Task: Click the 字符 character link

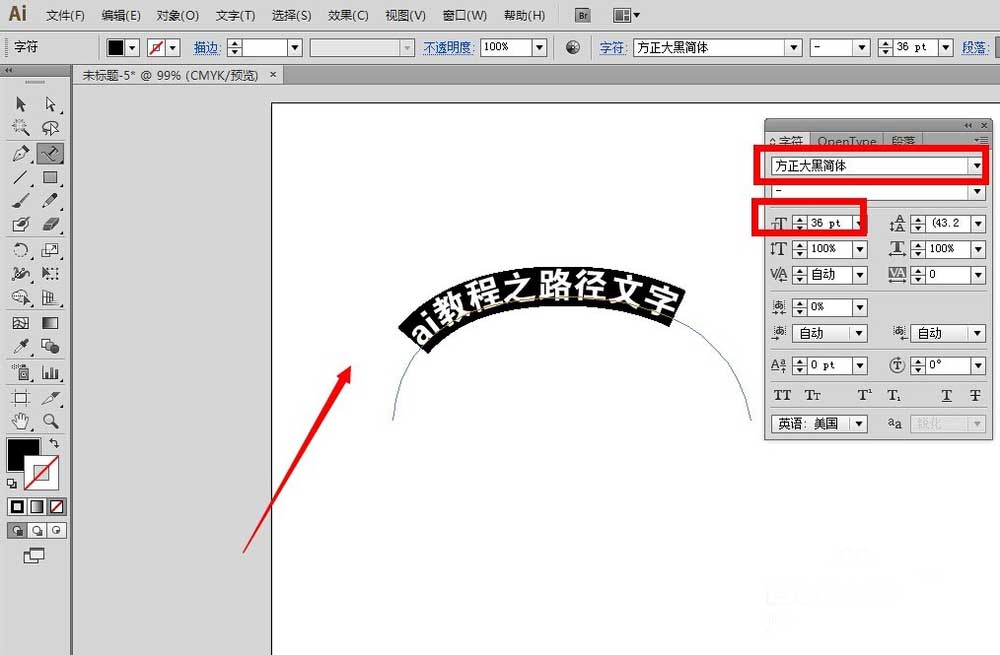Action: (x=613, y=47)
